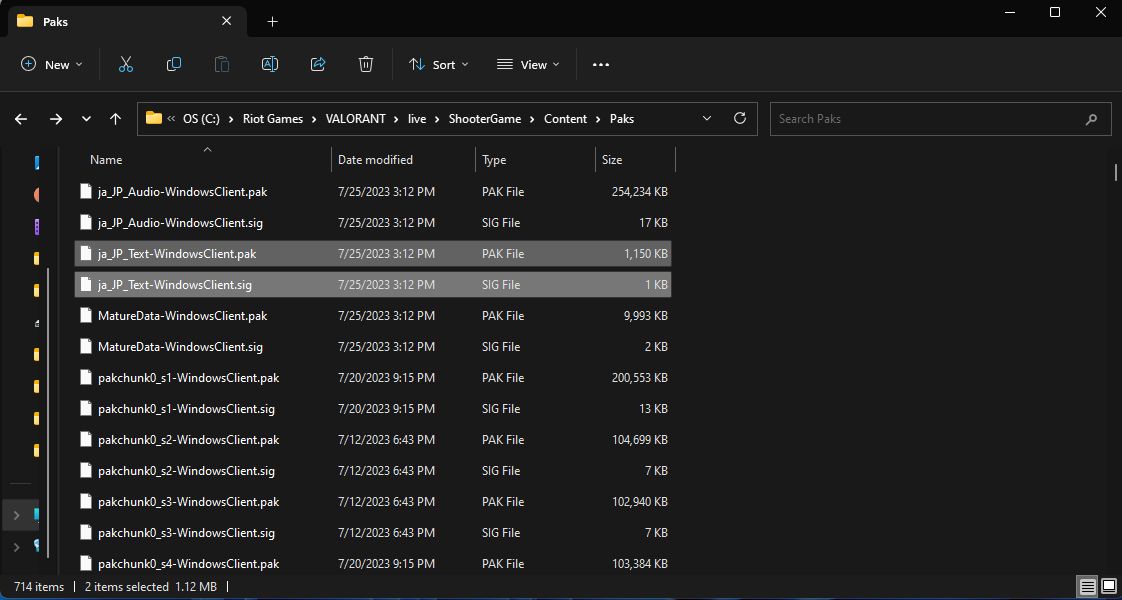The width and height of the screenshot is (1122, 600).
Task: Navigate up one folder level
Action: [115, 119]
